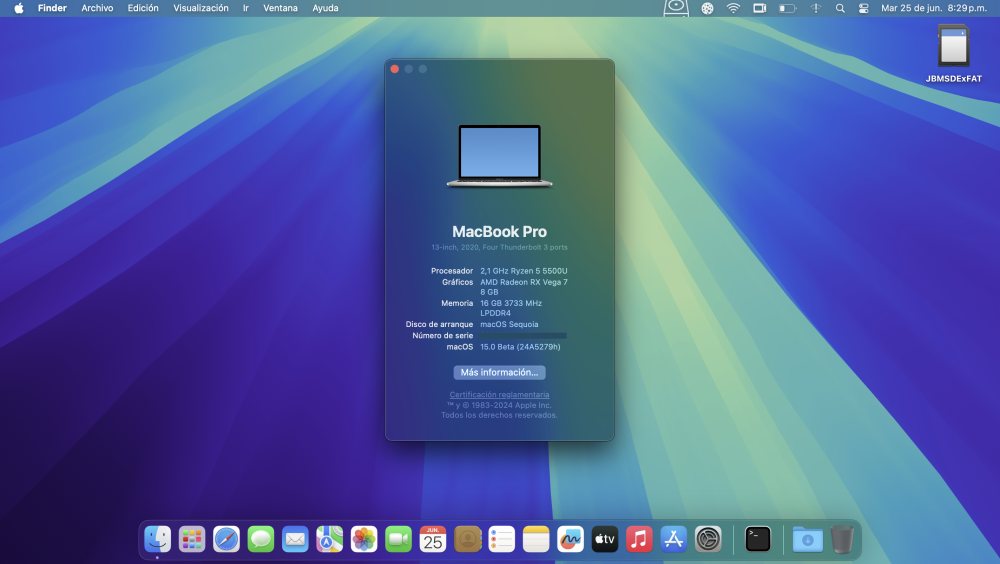
Task: Open screen mirroring menu bar item
Action: (760, 8)
